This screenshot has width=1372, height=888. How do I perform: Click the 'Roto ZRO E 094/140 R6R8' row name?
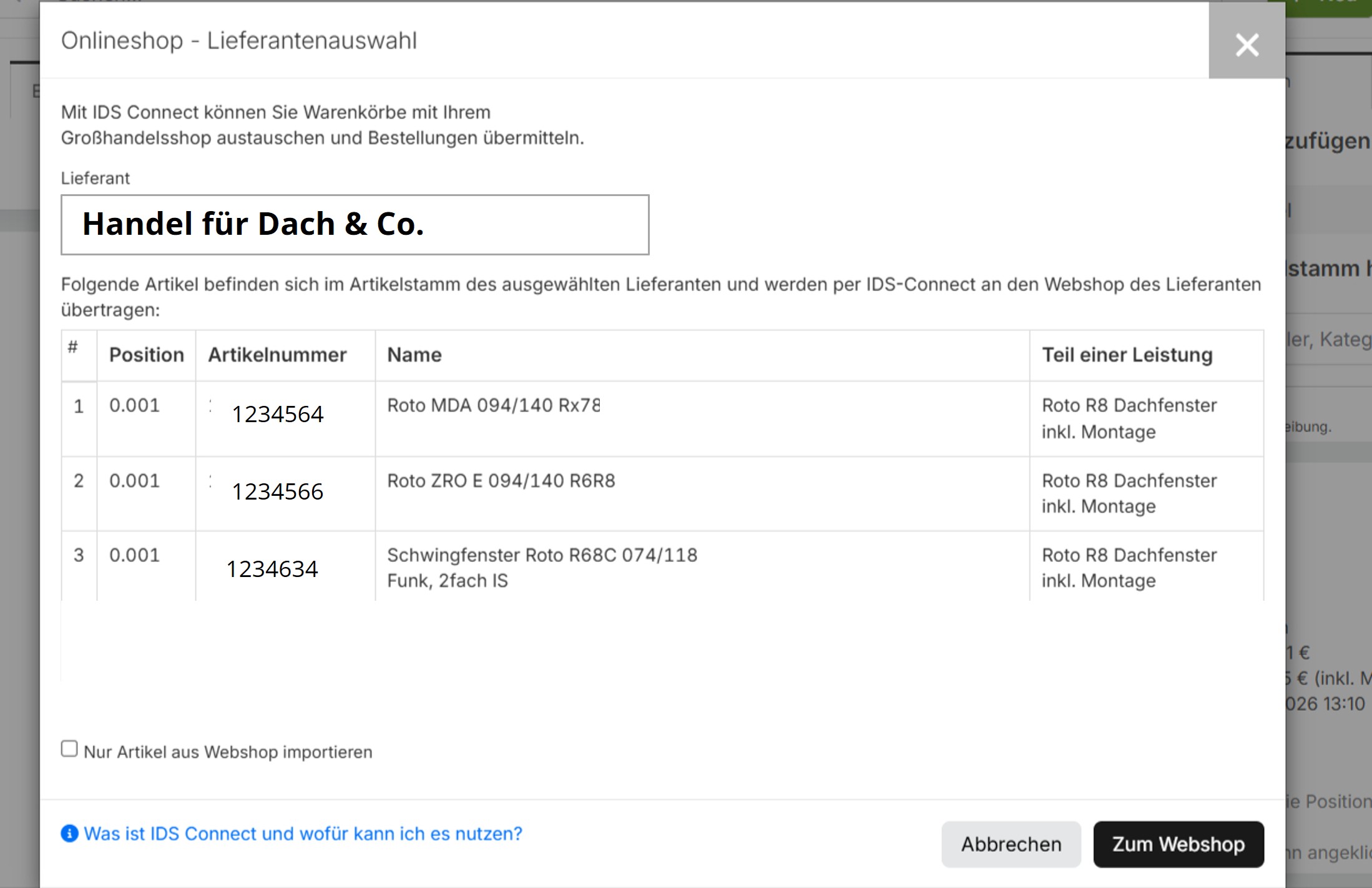[501, 481]
